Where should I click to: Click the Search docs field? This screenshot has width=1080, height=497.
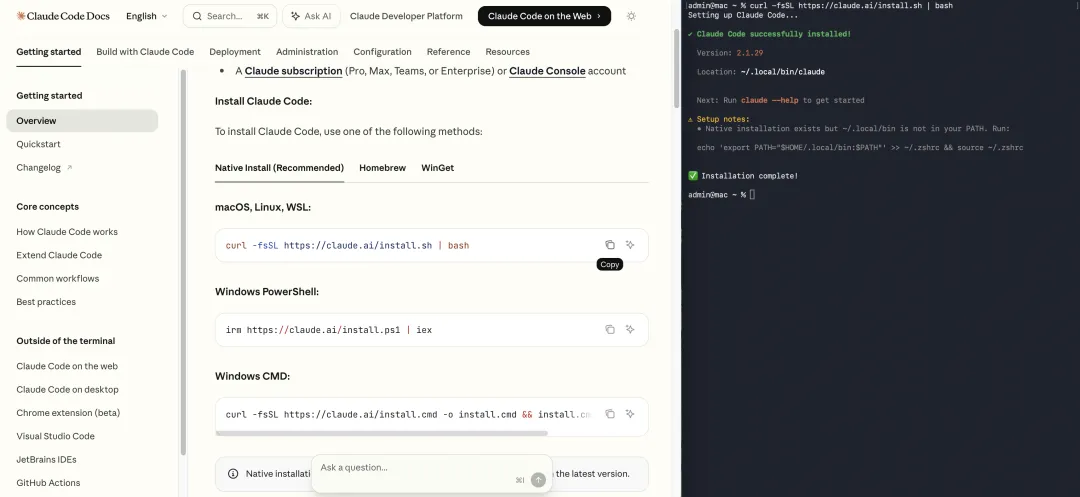[x=229, y=16]
